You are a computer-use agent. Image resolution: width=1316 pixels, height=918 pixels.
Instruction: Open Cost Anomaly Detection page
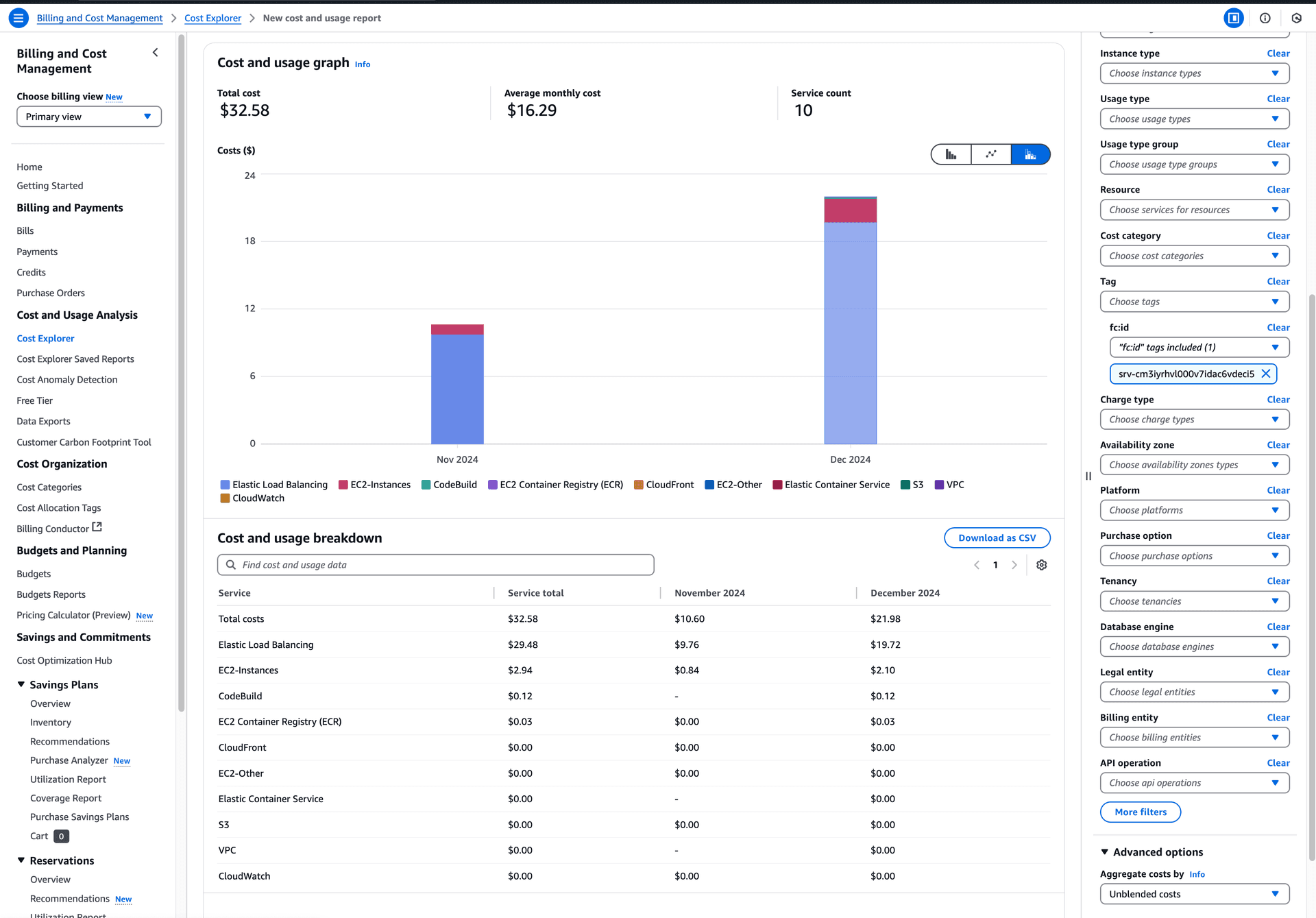click(x=67, y=379)
